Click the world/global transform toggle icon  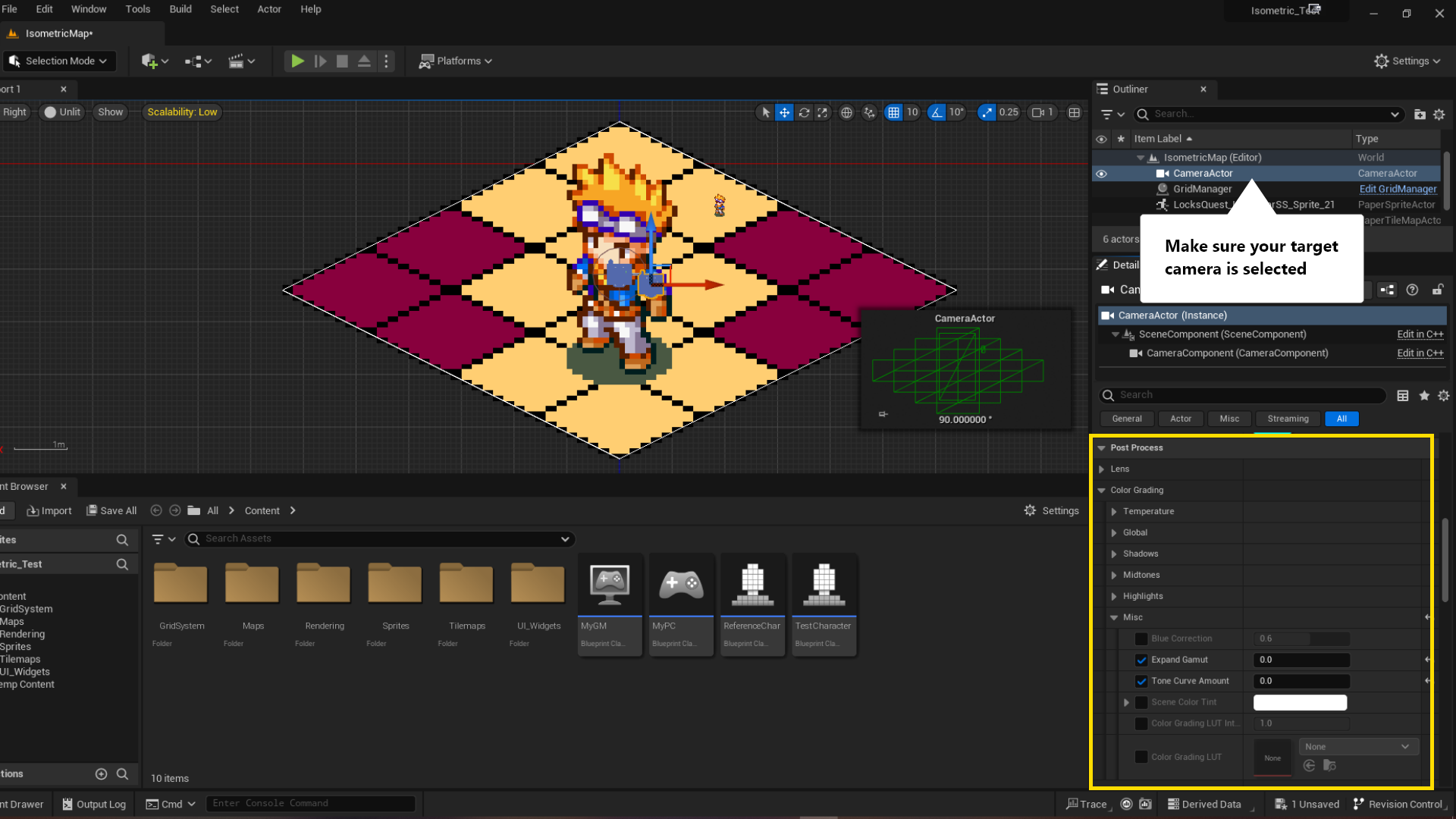[846, 112]
